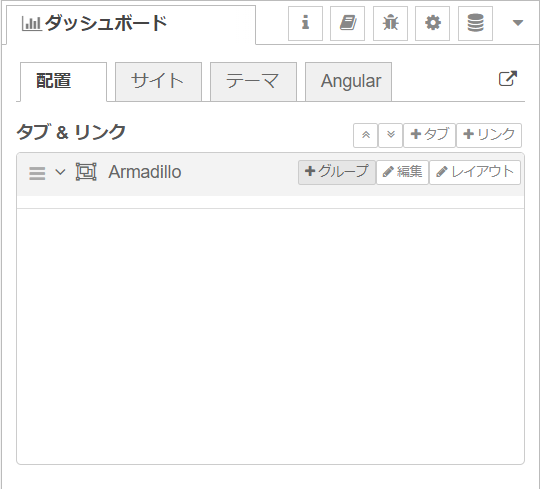540x489 pixels.
Task: Switch to the Angular tab
Action: point(349,82)
